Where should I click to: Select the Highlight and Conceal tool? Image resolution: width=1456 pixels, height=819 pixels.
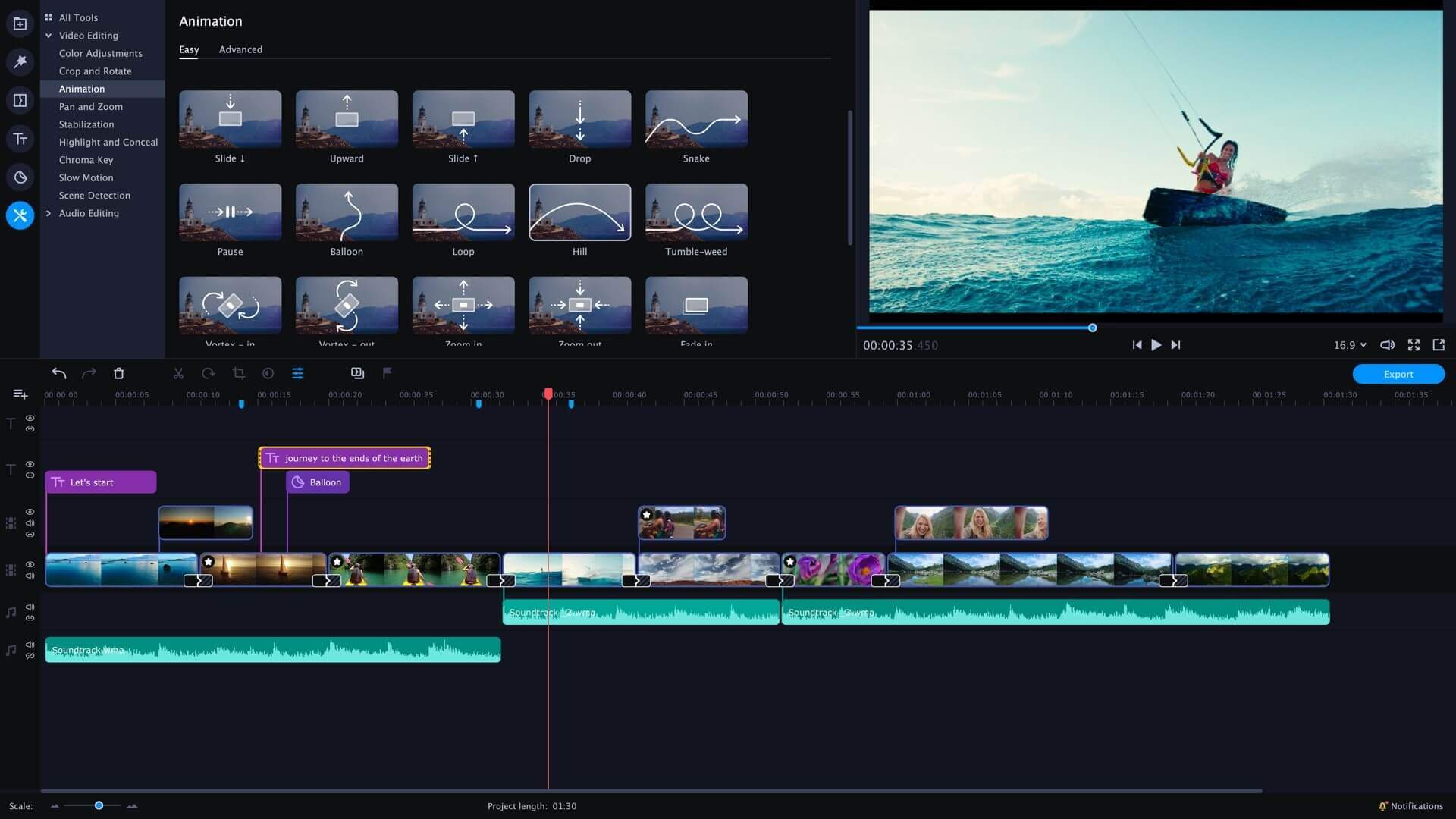108,142
